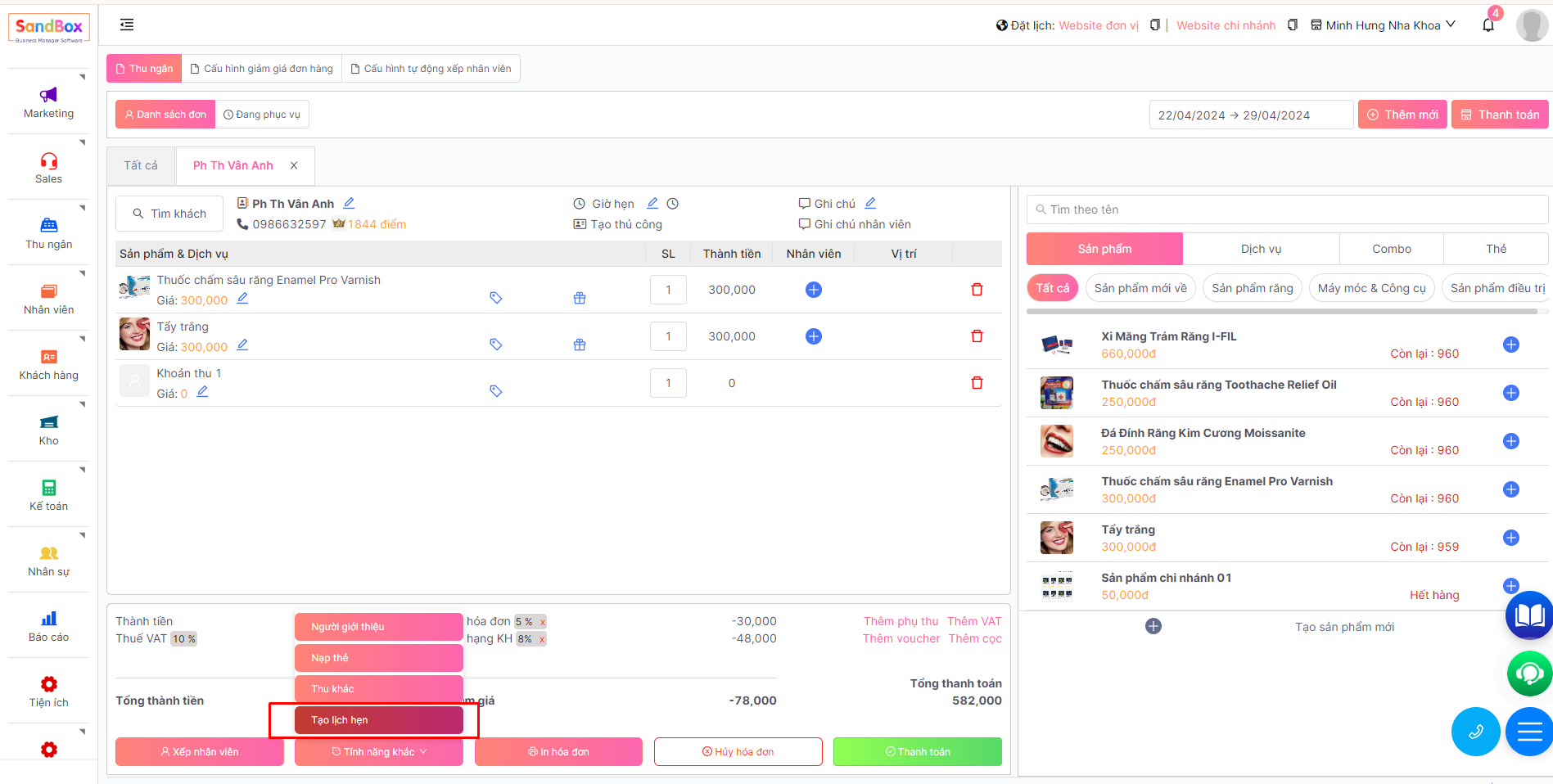Edit customer Ph Th Vân Anh's name
Image resolution: width=1553 pixels, height=784 pixels.
[x=349, y=203]
